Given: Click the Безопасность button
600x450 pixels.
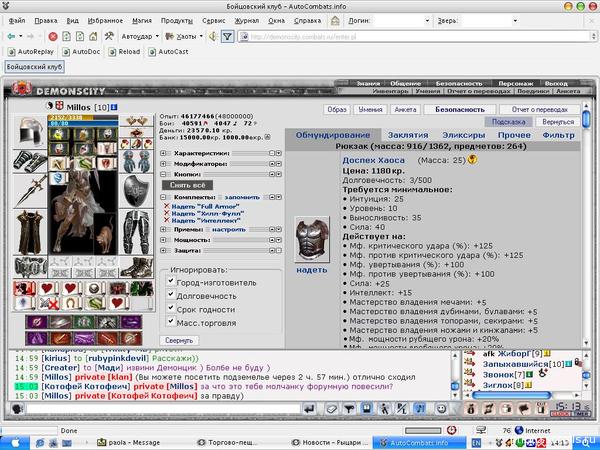Looking at the screenshot, I should [460, 109].
